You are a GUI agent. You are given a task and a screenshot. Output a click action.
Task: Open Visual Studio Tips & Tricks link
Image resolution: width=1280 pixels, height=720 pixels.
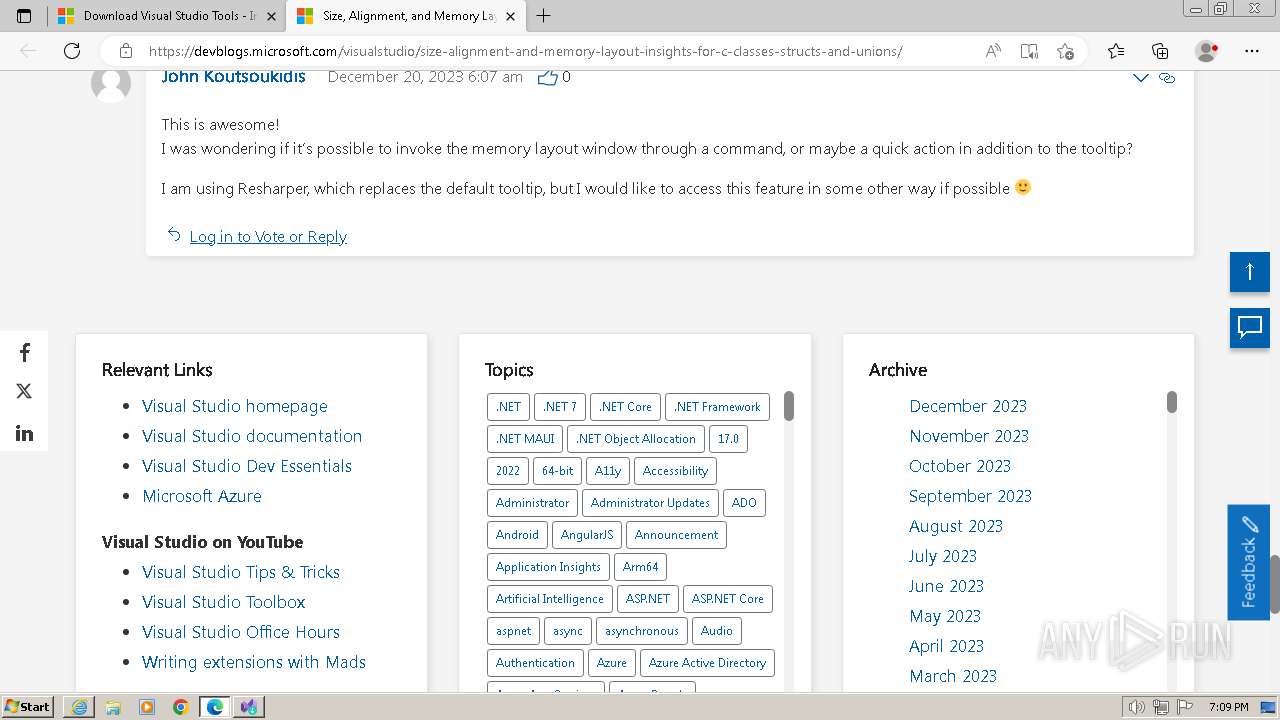click(241, 572)
